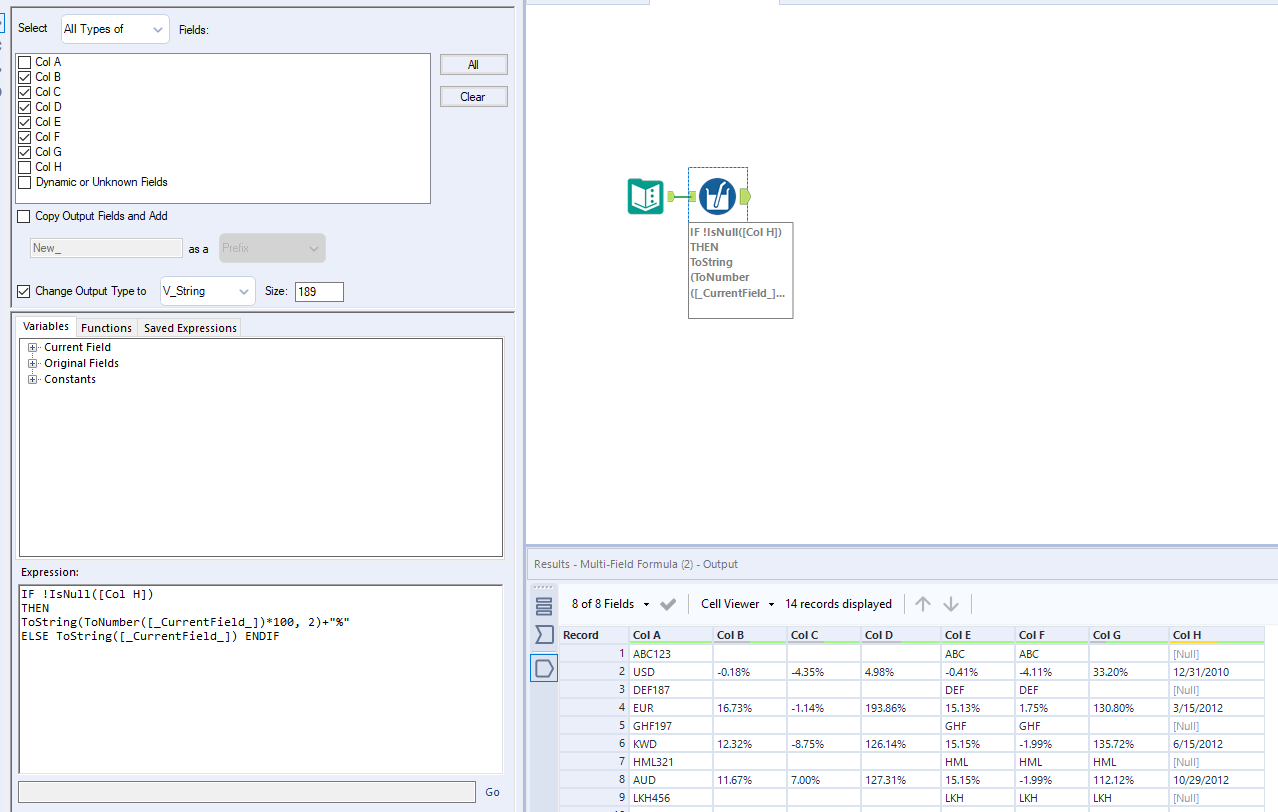
Task: Click the up arrow to view previous results
Action: pos(922,604)
